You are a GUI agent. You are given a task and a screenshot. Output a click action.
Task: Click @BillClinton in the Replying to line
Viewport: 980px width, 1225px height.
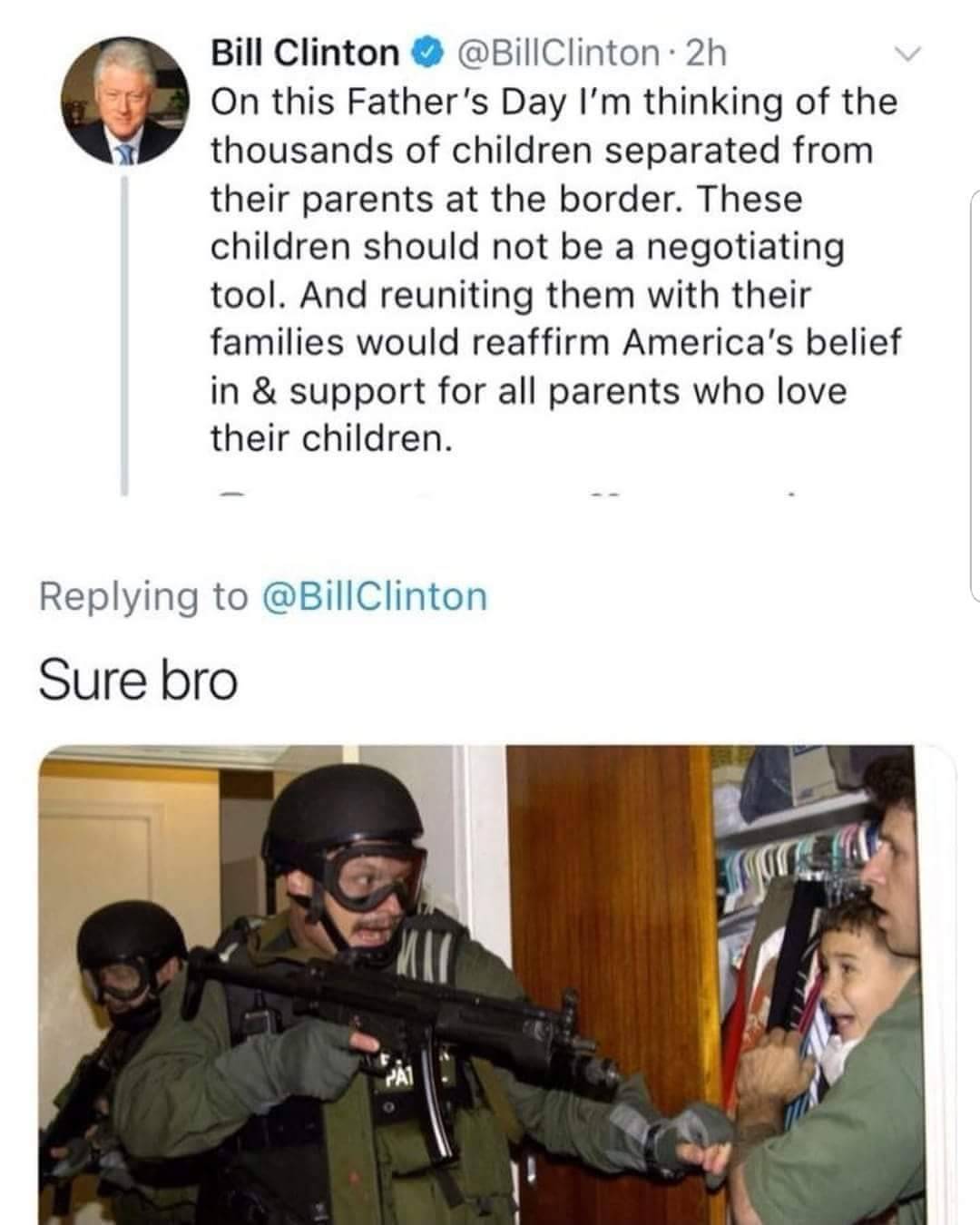pos(374,596)
